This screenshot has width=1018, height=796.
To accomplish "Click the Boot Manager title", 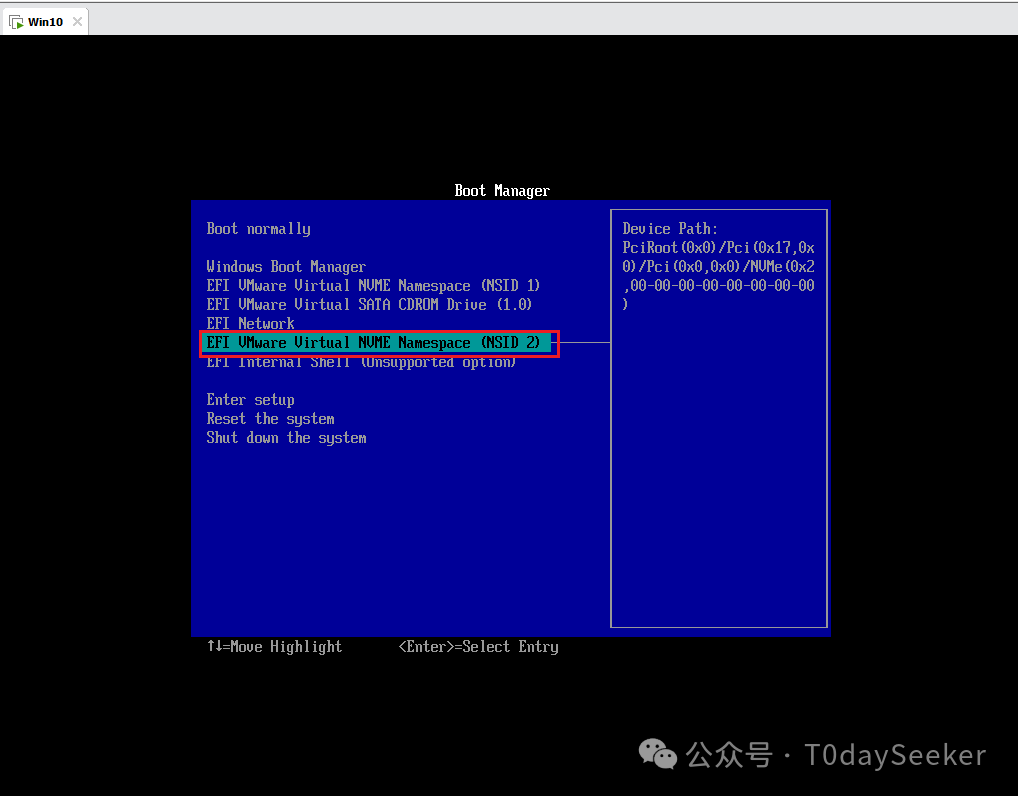I will [x=502, y=190].
